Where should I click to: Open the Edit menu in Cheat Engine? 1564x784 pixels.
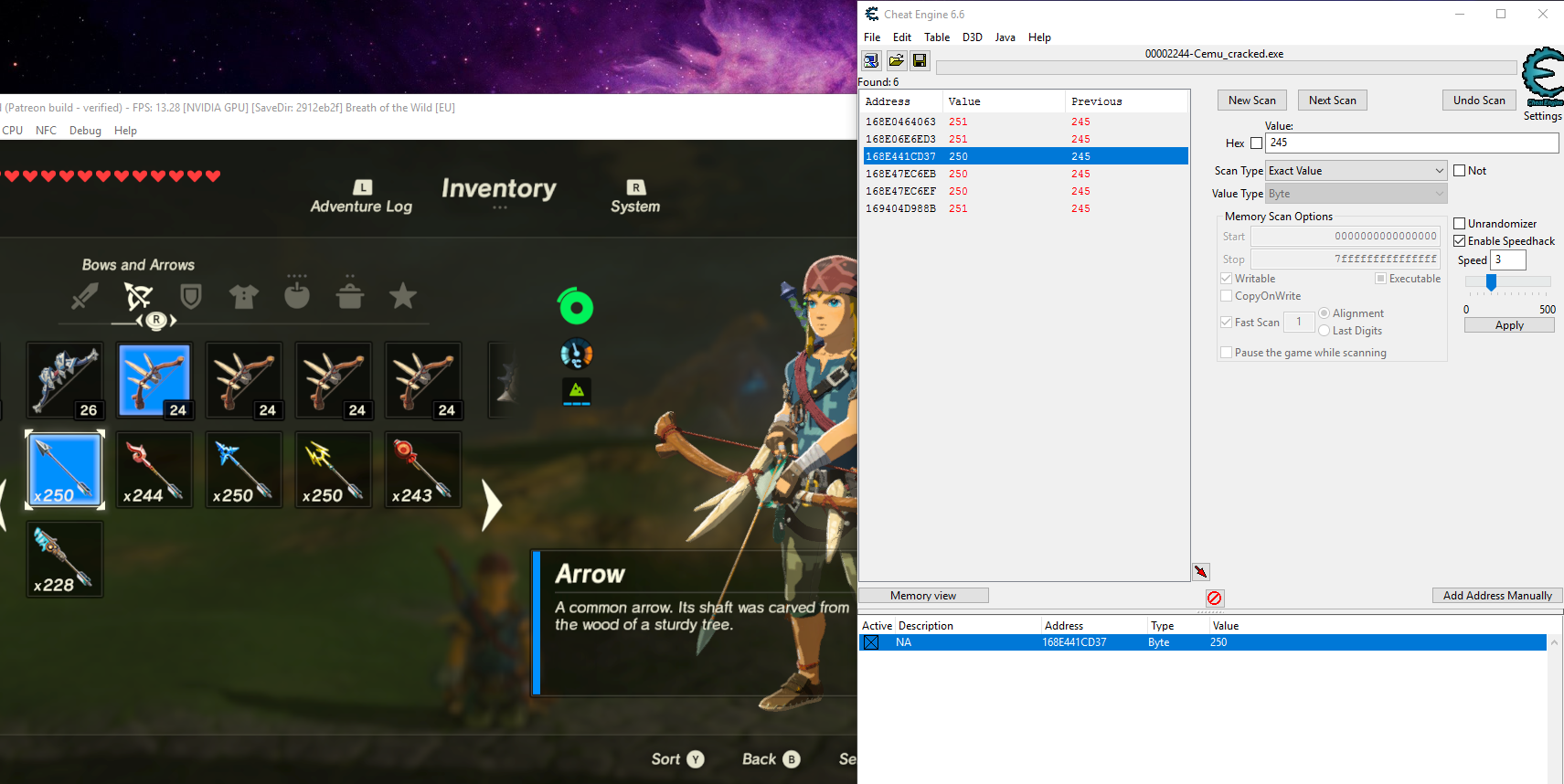902,37
